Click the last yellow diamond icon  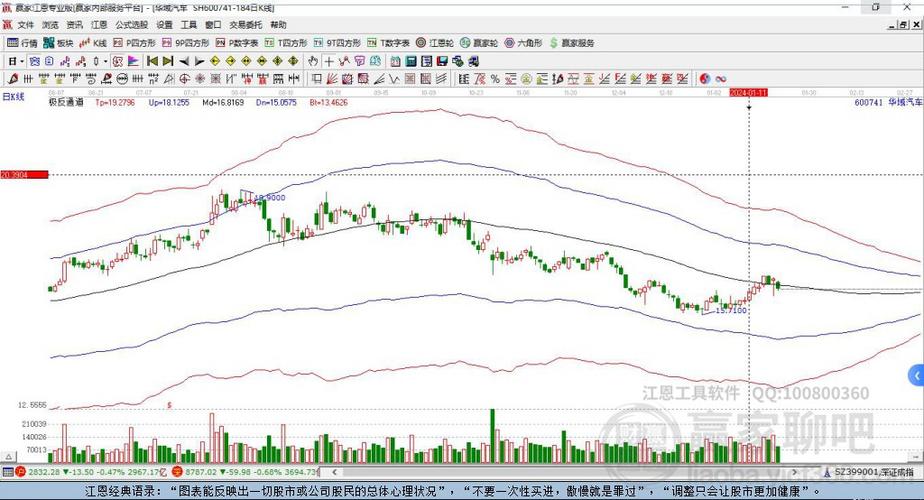293,61
